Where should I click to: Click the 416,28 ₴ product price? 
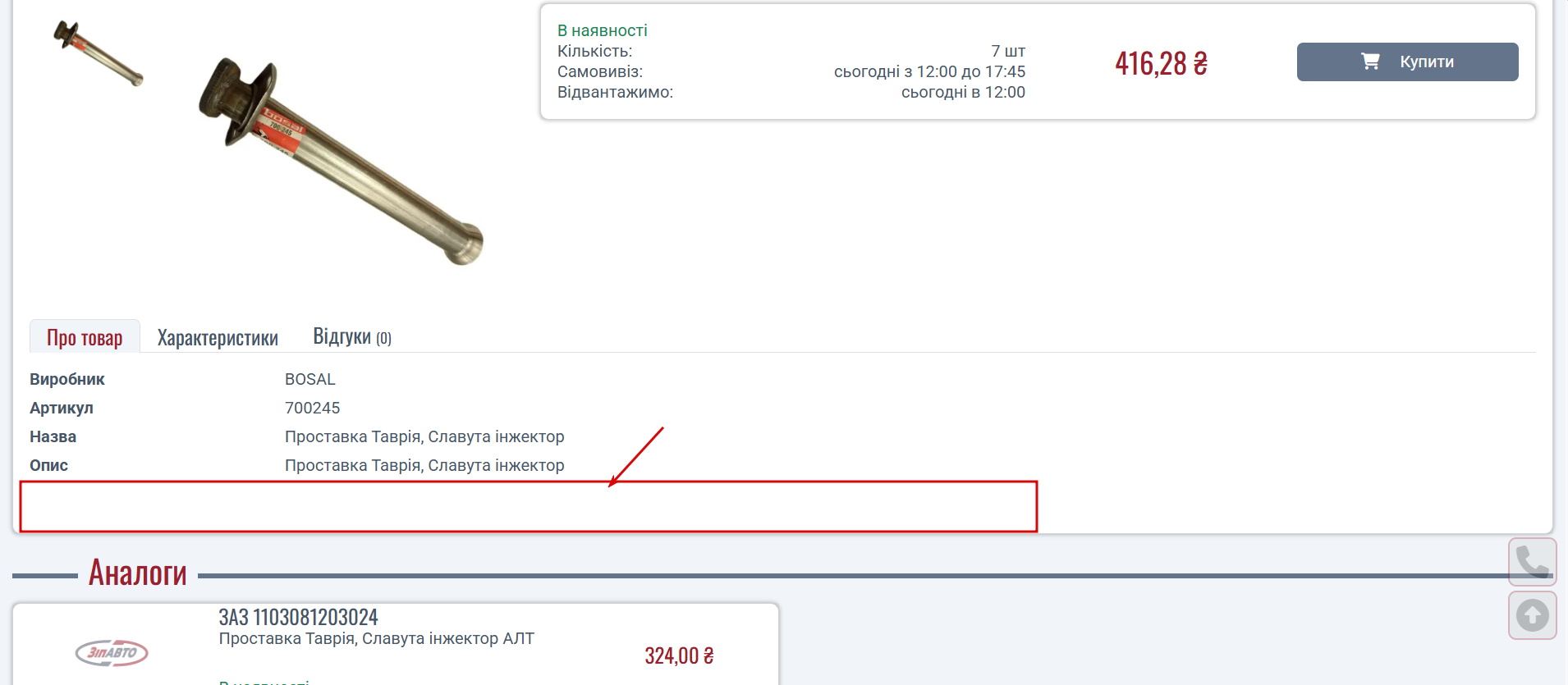tap(1161, 63)
